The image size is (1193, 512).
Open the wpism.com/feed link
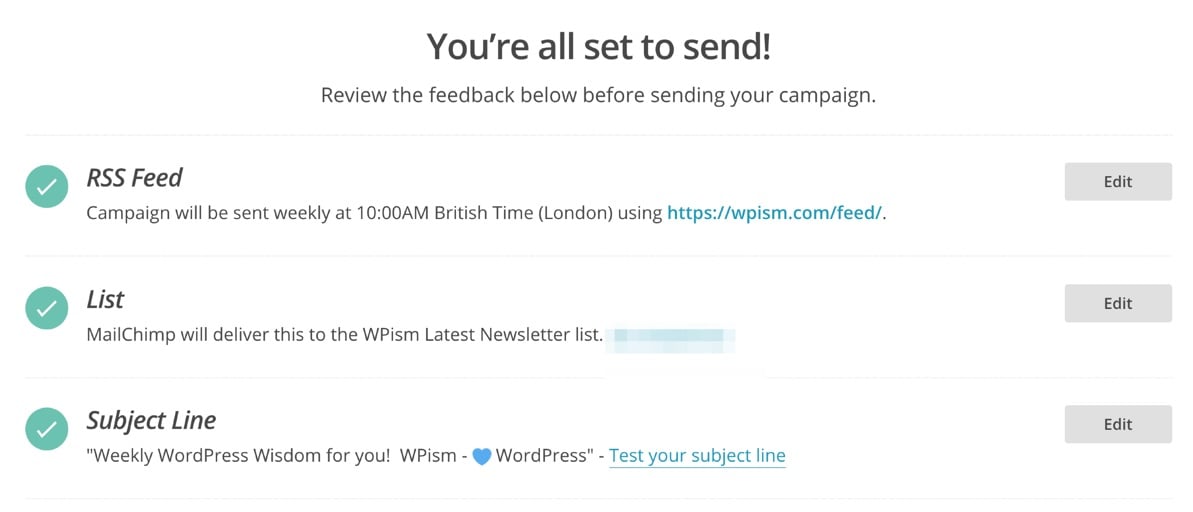click(775, 213)
